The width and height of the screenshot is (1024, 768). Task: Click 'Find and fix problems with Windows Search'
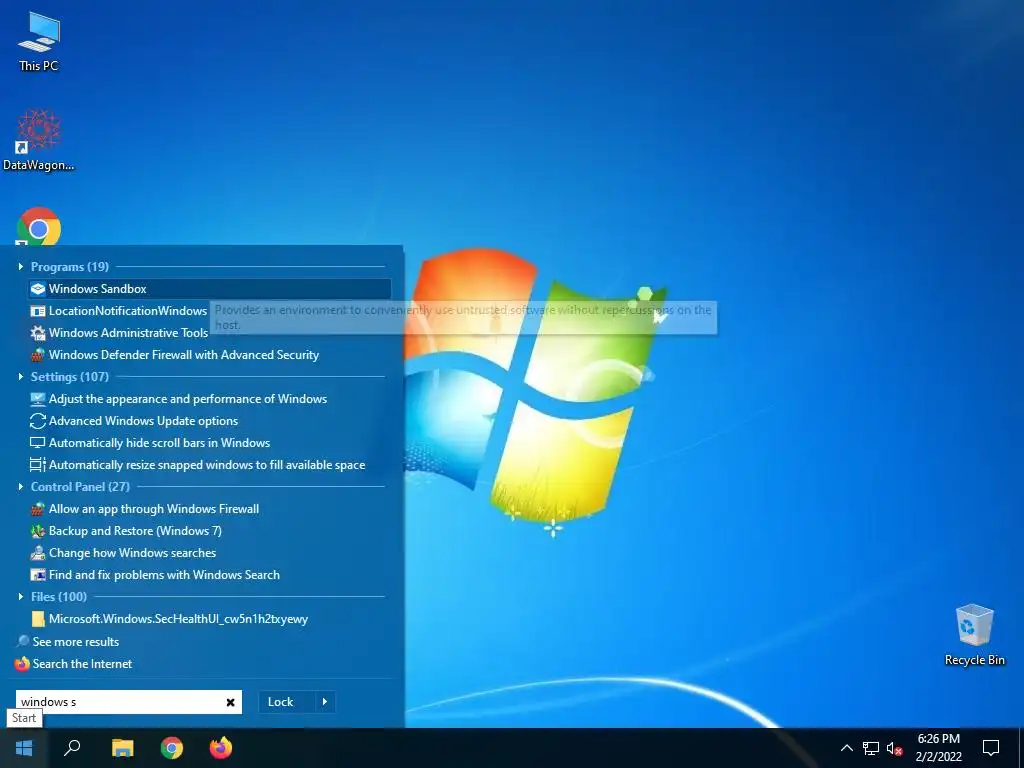(165, 575)
